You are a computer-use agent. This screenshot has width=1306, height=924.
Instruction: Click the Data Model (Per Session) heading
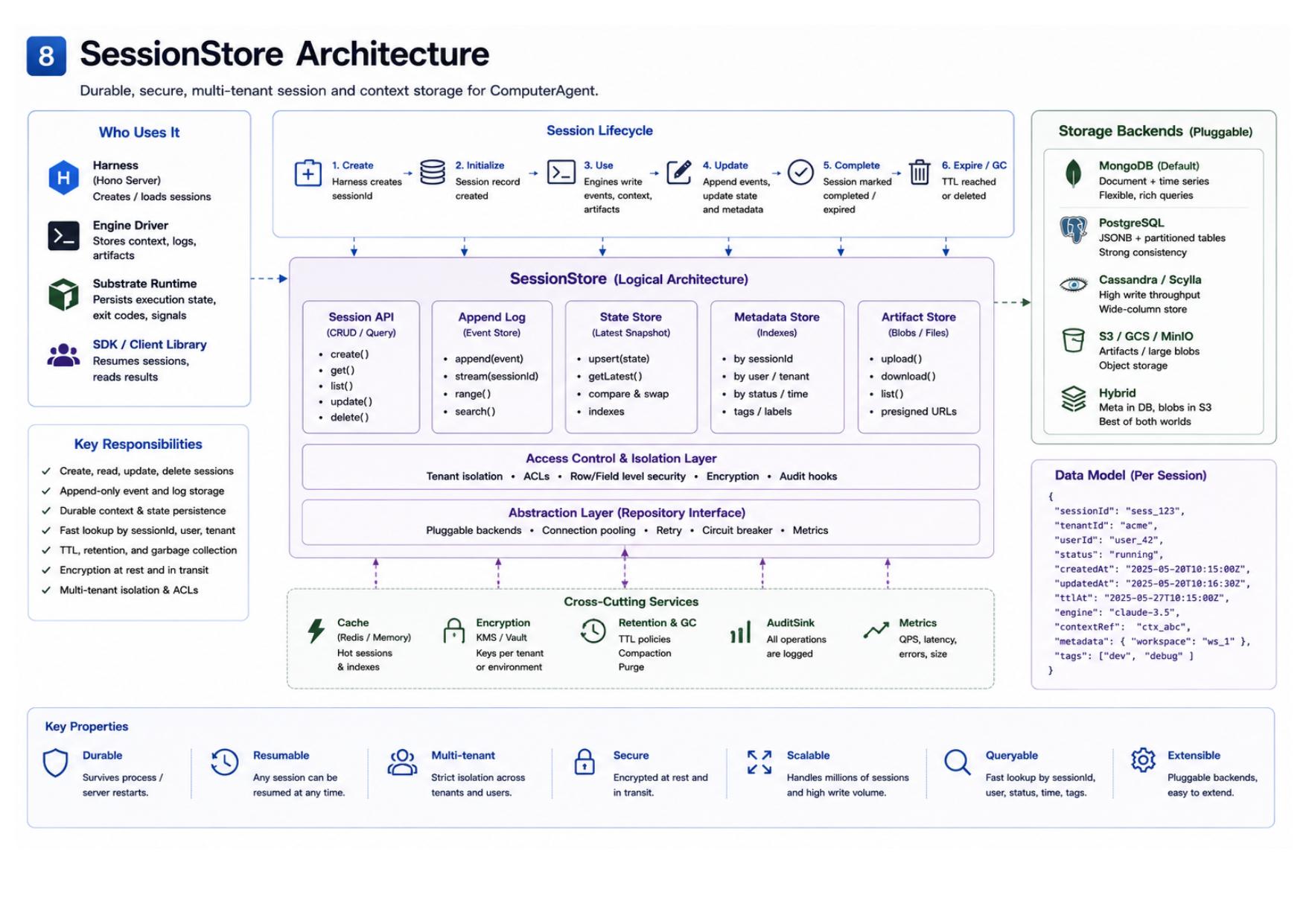1130,476
